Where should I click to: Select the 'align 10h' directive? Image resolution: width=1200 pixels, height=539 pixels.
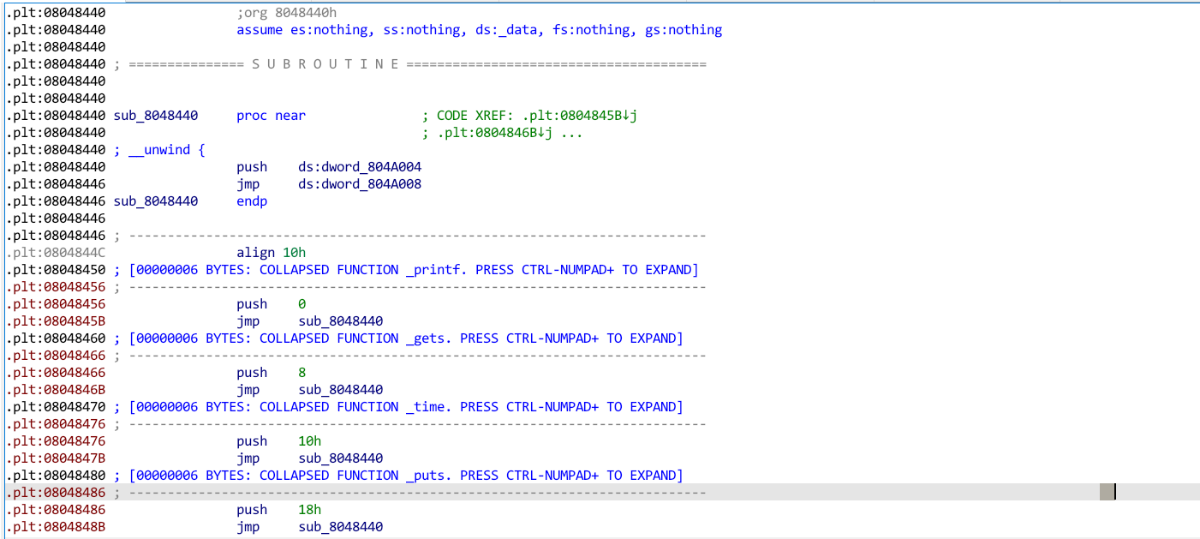click(x=272, y=253)
